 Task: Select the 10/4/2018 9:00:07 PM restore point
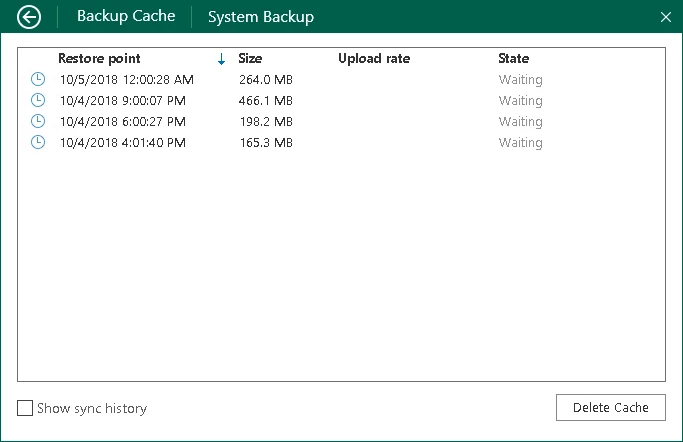coord(123,101)
